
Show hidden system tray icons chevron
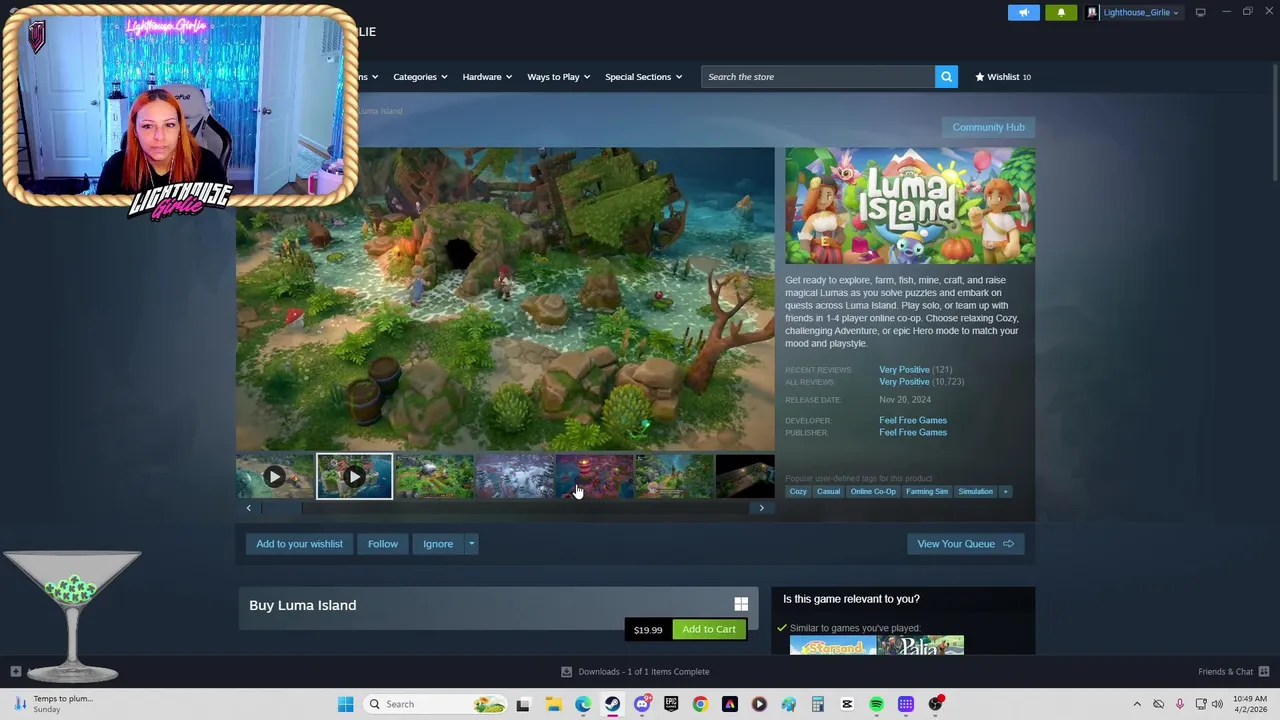coord(1136,704)
